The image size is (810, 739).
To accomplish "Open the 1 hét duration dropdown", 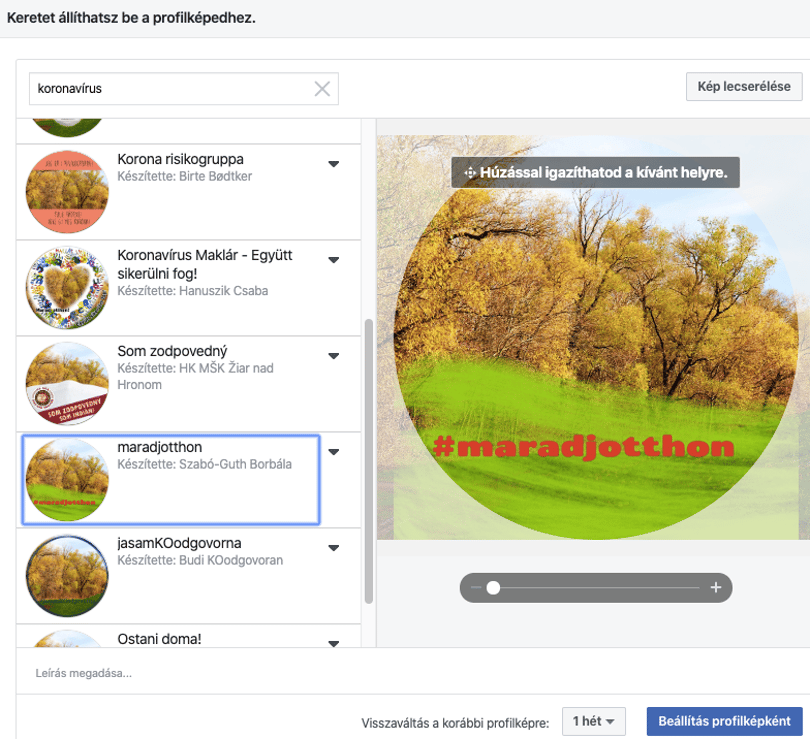I will [594, 721].
